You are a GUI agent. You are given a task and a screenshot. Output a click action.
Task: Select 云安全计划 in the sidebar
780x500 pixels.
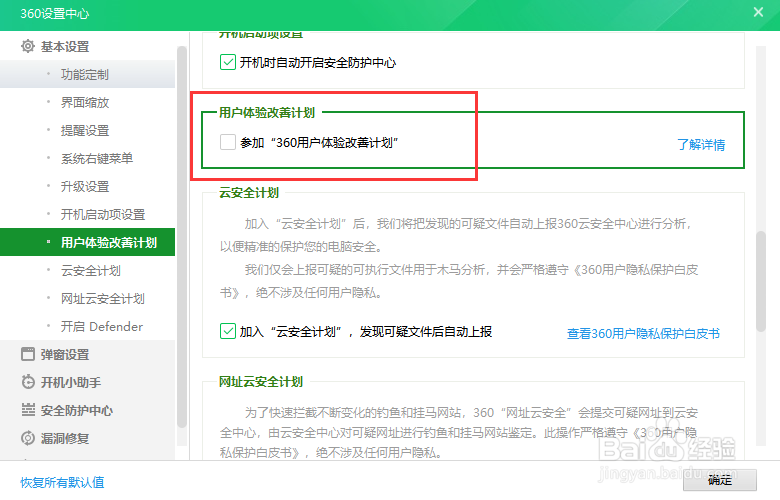(x=88, y=271)
